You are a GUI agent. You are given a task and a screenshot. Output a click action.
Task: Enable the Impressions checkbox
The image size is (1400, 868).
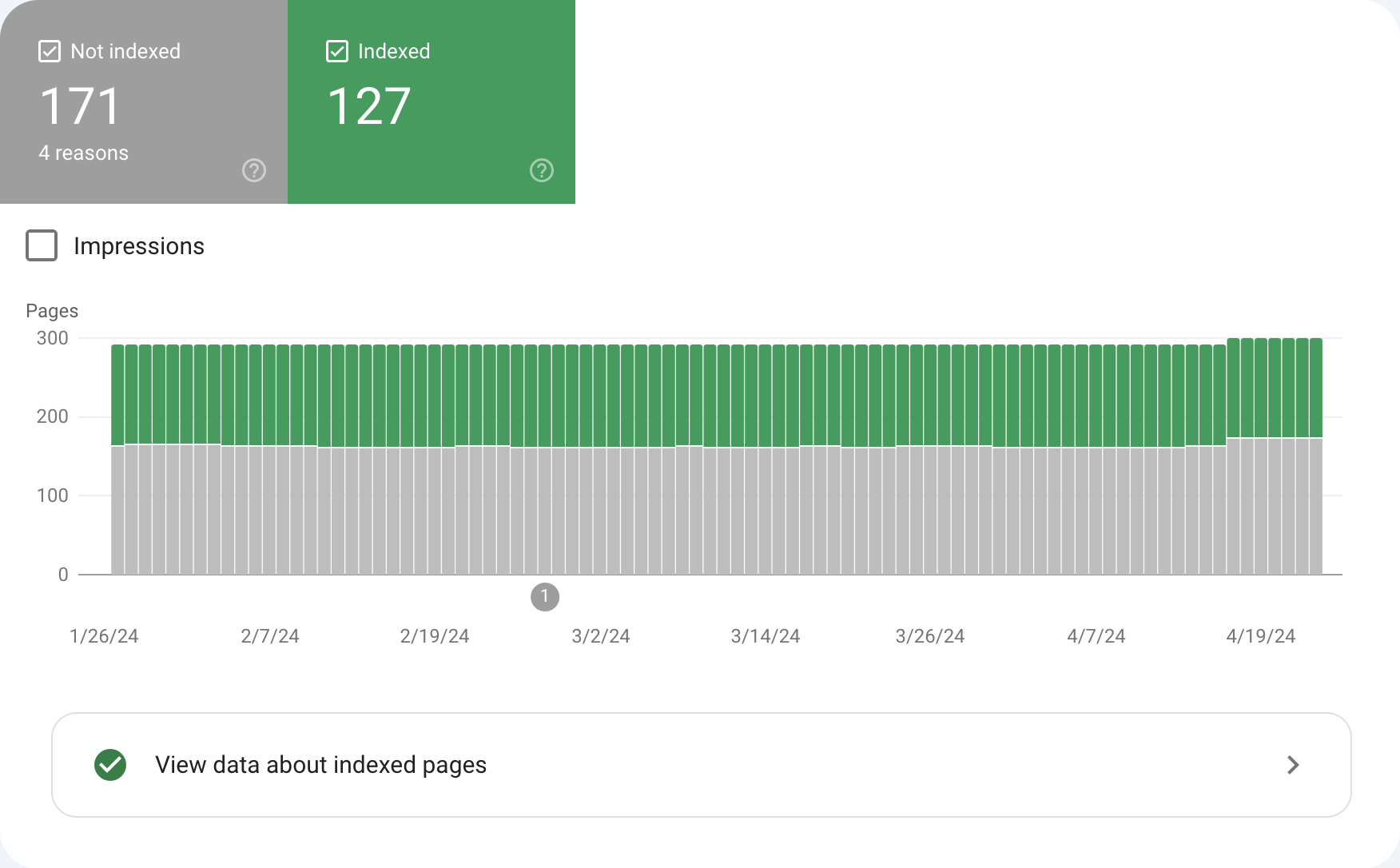pos(42,245)
